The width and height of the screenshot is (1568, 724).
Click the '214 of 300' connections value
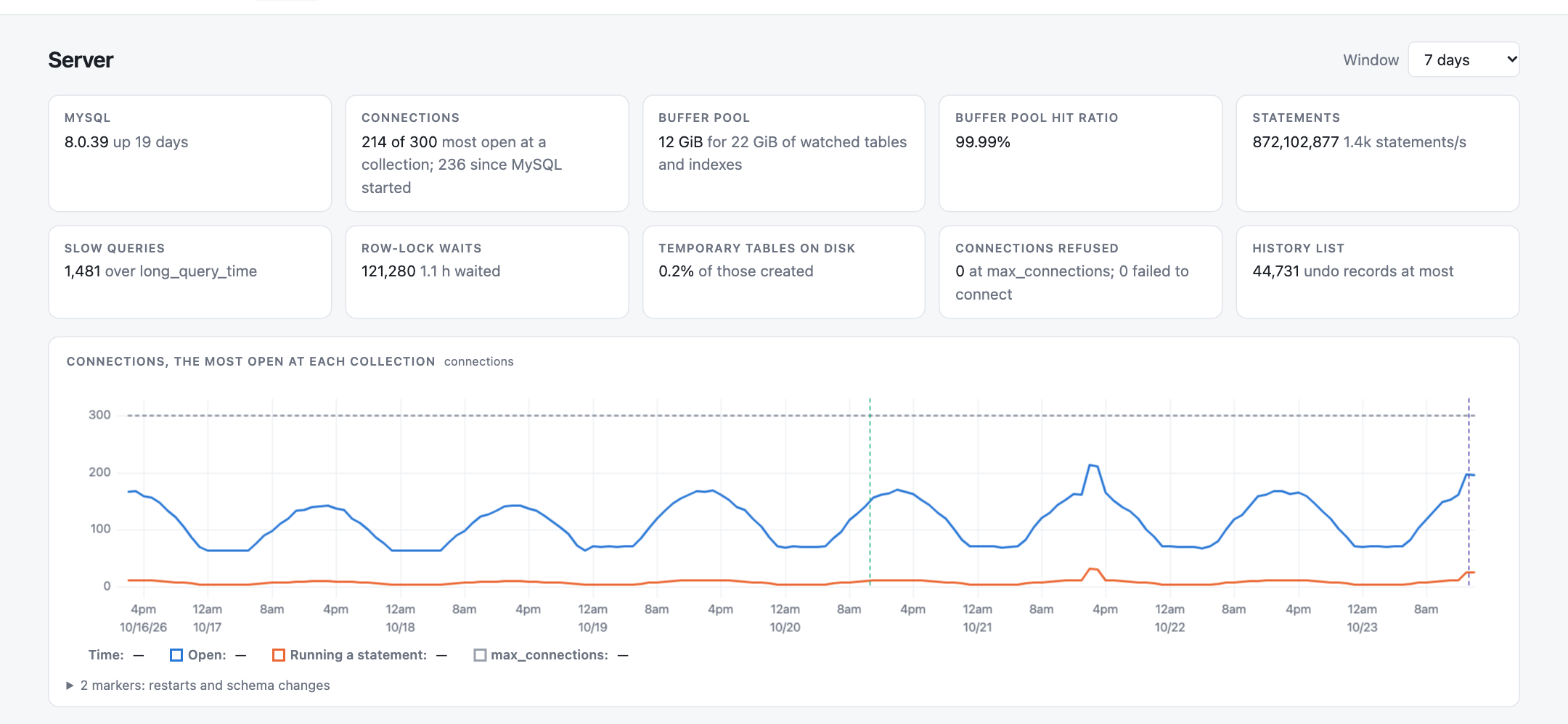point(399,142)
